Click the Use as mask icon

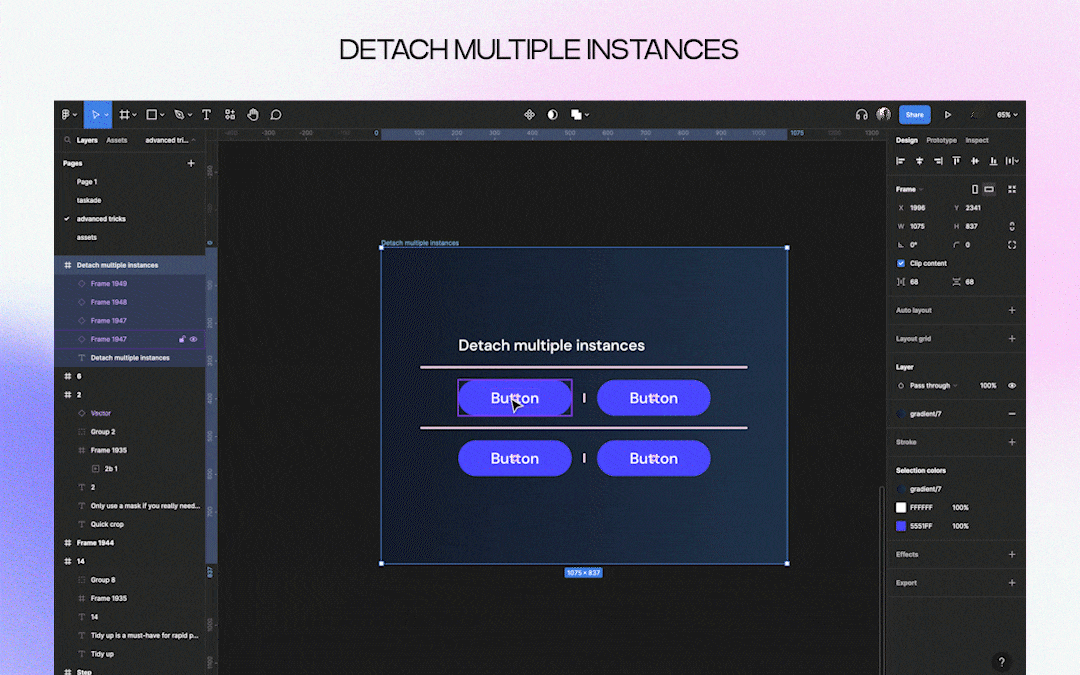[552, 115]
